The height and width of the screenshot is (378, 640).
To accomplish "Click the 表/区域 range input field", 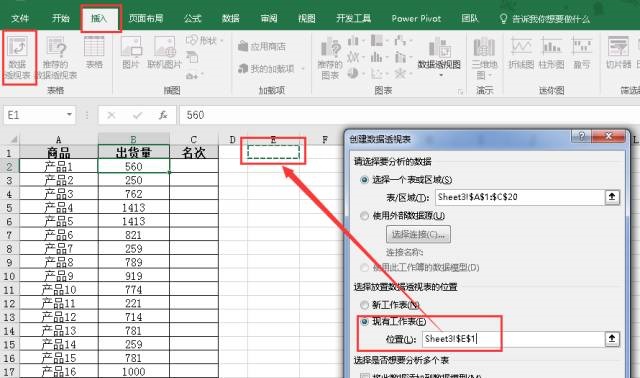I will coord(520,197).
